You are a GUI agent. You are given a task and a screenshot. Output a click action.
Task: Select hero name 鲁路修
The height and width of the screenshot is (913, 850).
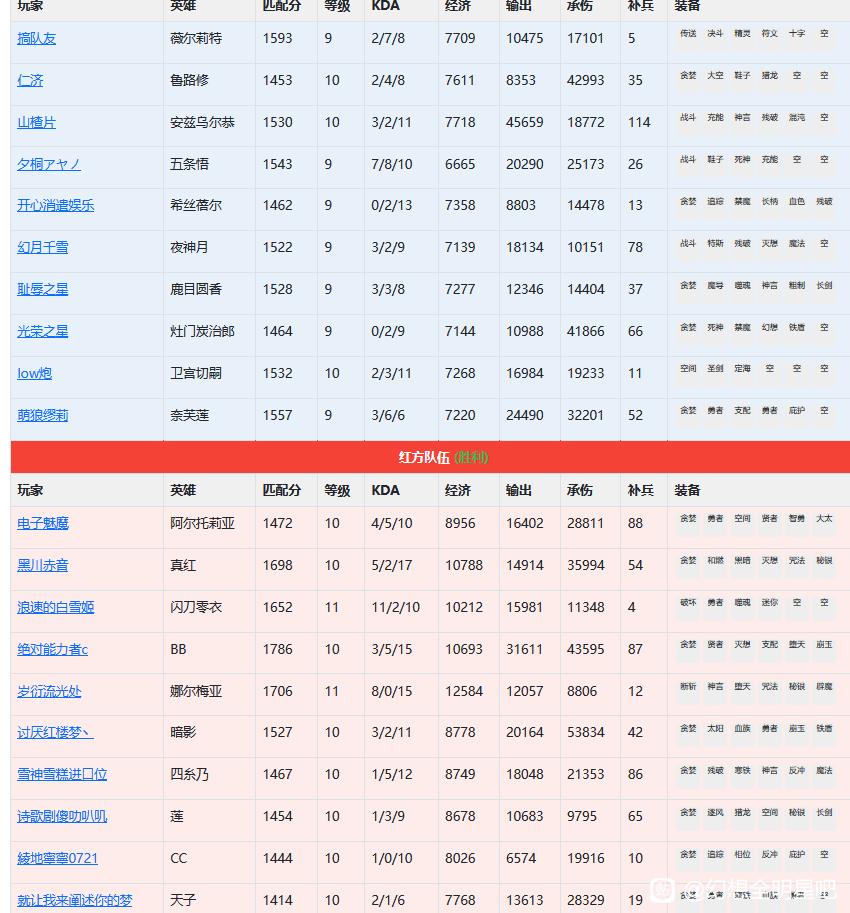(x=190, y=80)
